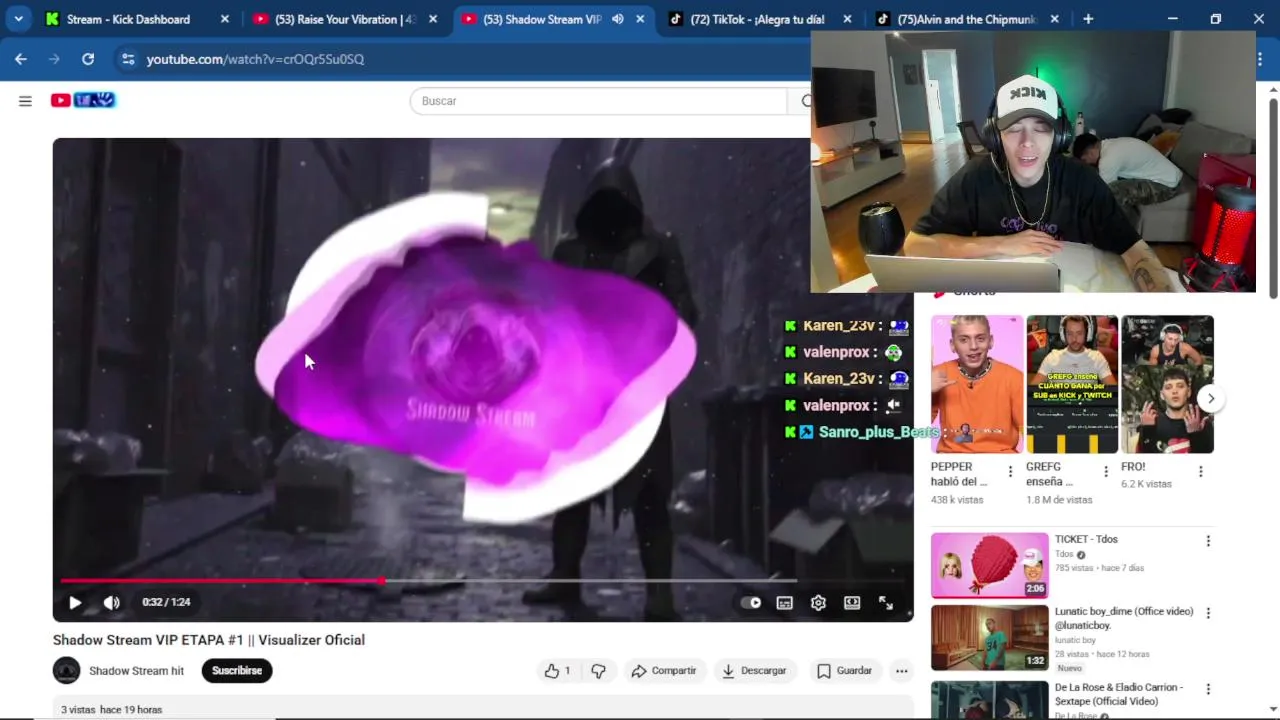1280x720 pixels.
Task: Open site information icon in address bar
Action: click(x=127, y=59)
